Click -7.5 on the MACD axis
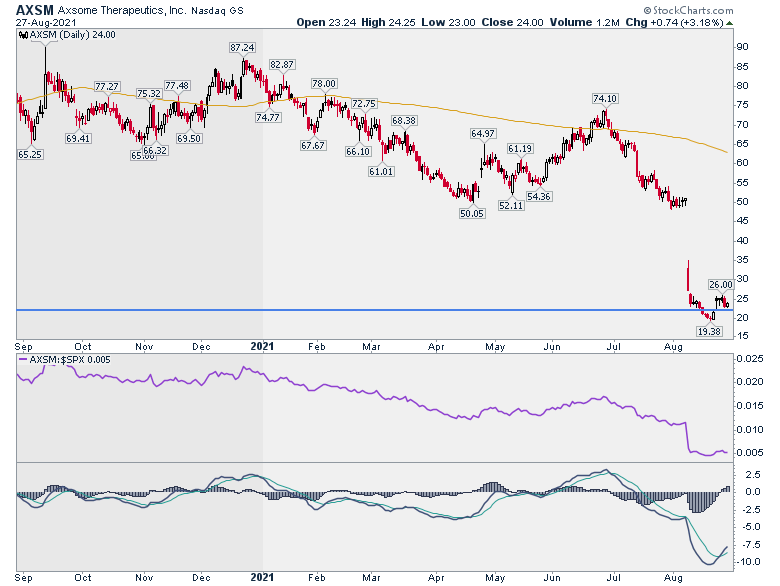Screen dimensions: 780x586 pos(749,545)
